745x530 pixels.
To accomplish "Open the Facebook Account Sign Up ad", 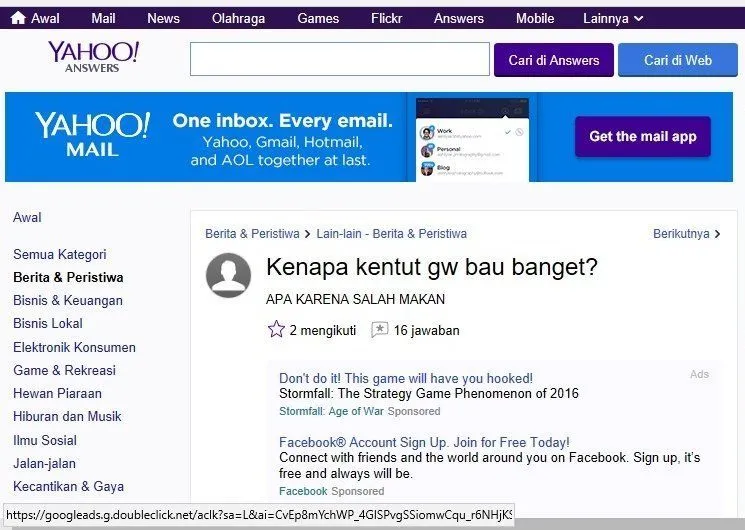I will point(424,442).
